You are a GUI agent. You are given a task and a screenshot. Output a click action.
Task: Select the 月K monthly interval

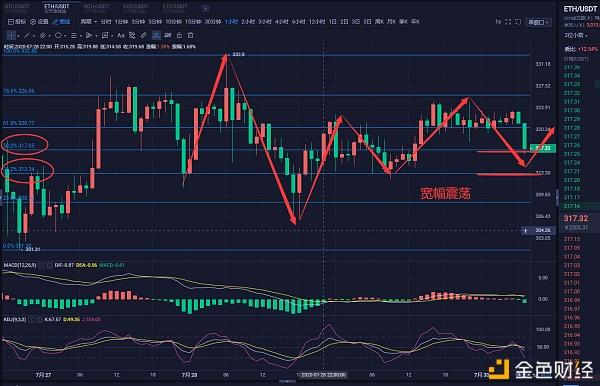pyautogui.click(x=391, y=22)
